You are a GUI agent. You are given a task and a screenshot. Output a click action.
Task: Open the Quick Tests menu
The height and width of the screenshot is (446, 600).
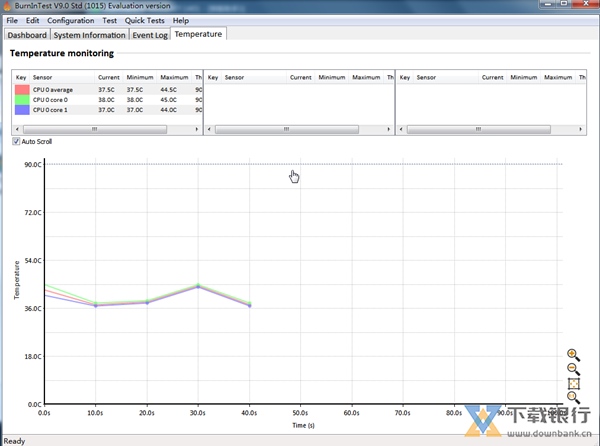[145, 20]
